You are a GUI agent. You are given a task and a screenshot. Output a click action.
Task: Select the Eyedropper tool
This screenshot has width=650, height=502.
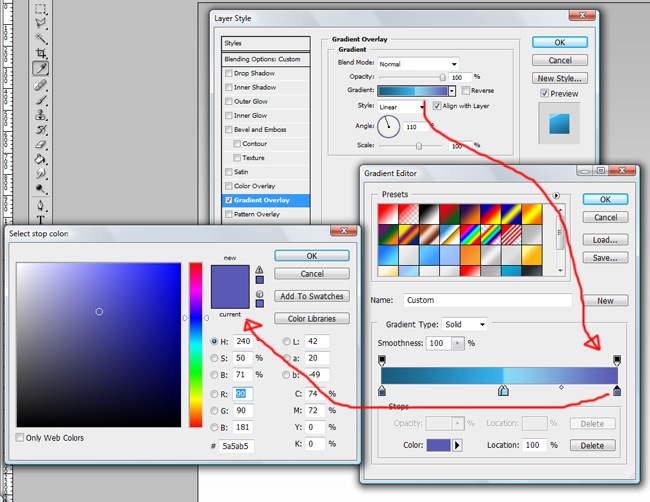[41, 68]
